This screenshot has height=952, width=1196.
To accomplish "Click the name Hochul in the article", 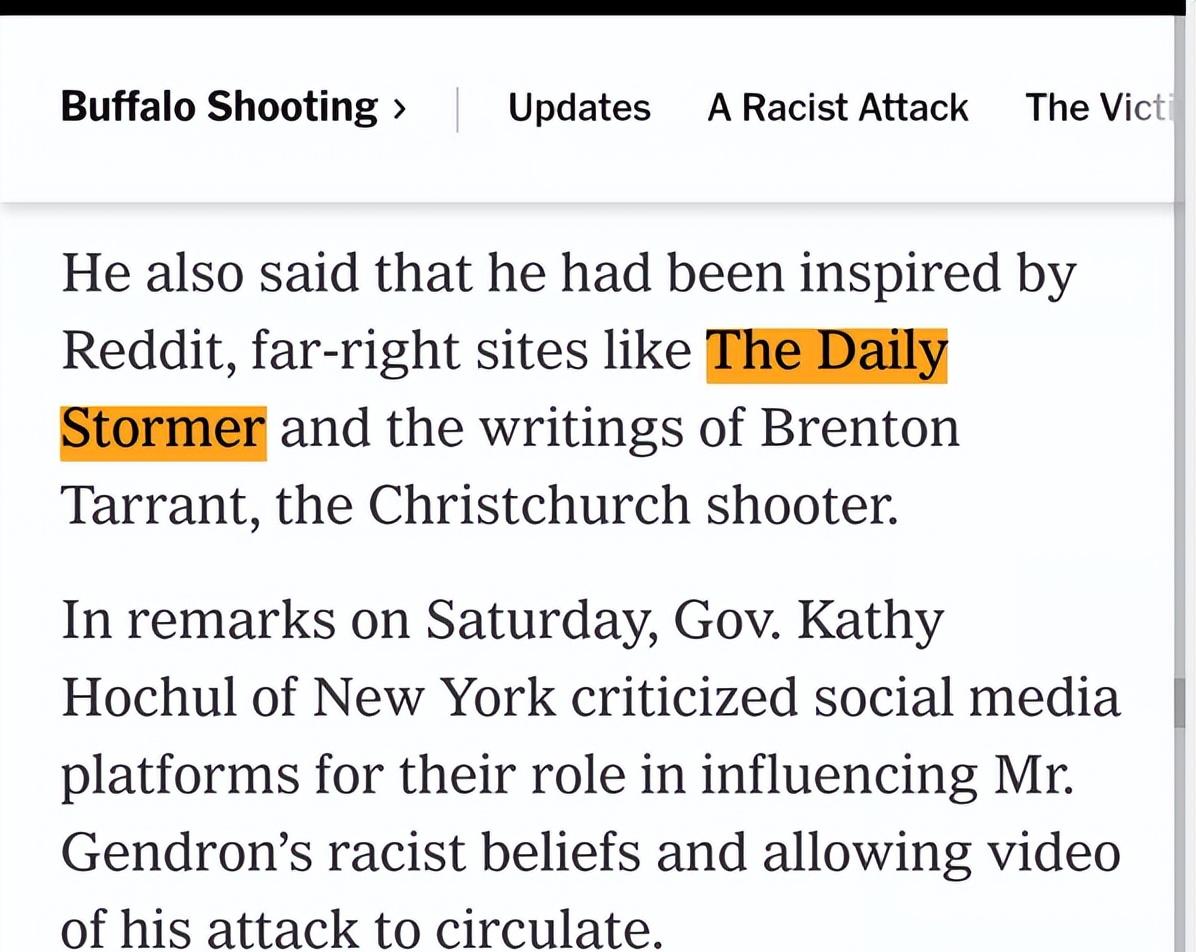I will pos(149,697).
